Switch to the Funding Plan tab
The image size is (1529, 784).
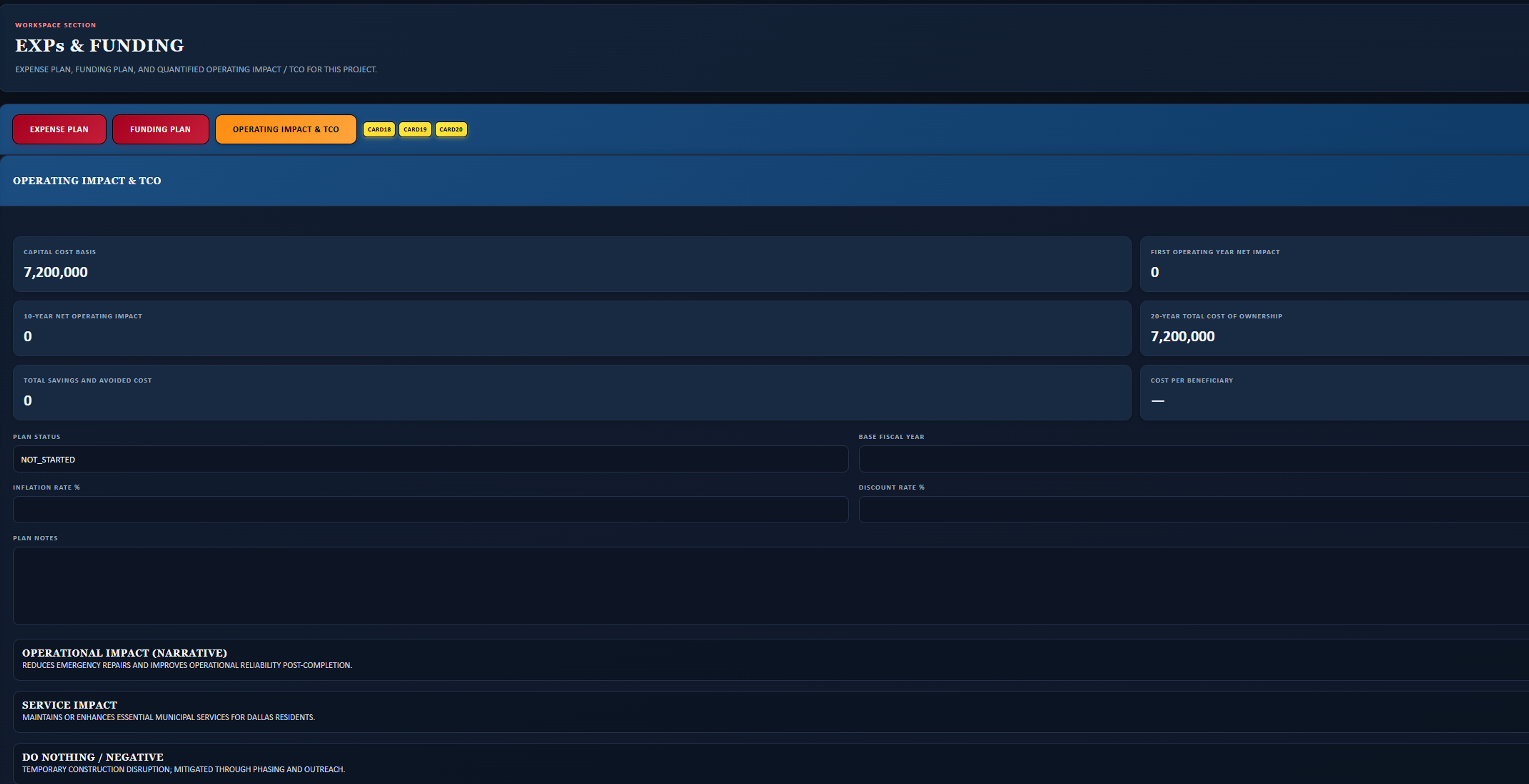coord(160,129)
